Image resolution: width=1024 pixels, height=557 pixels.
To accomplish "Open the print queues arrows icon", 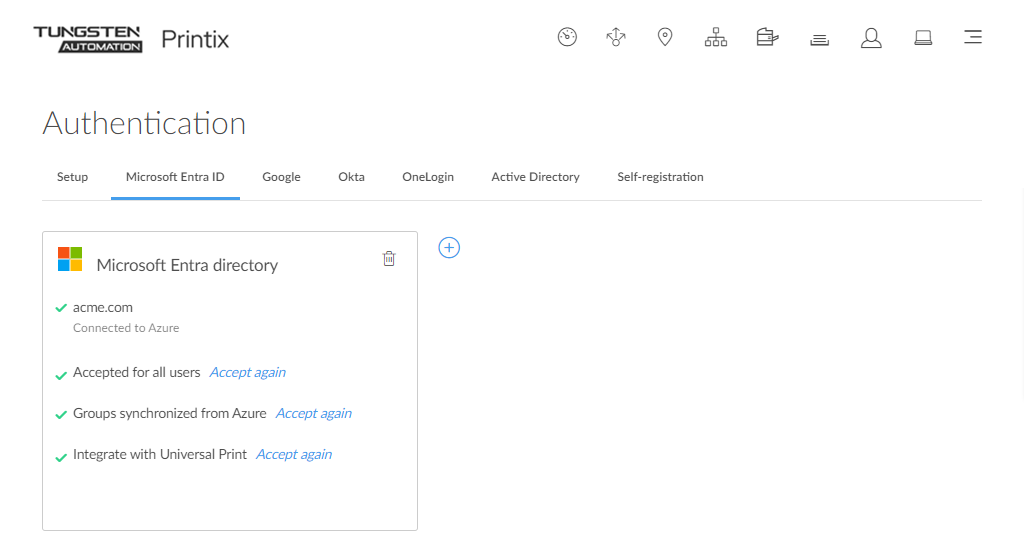I will (616, 37).
